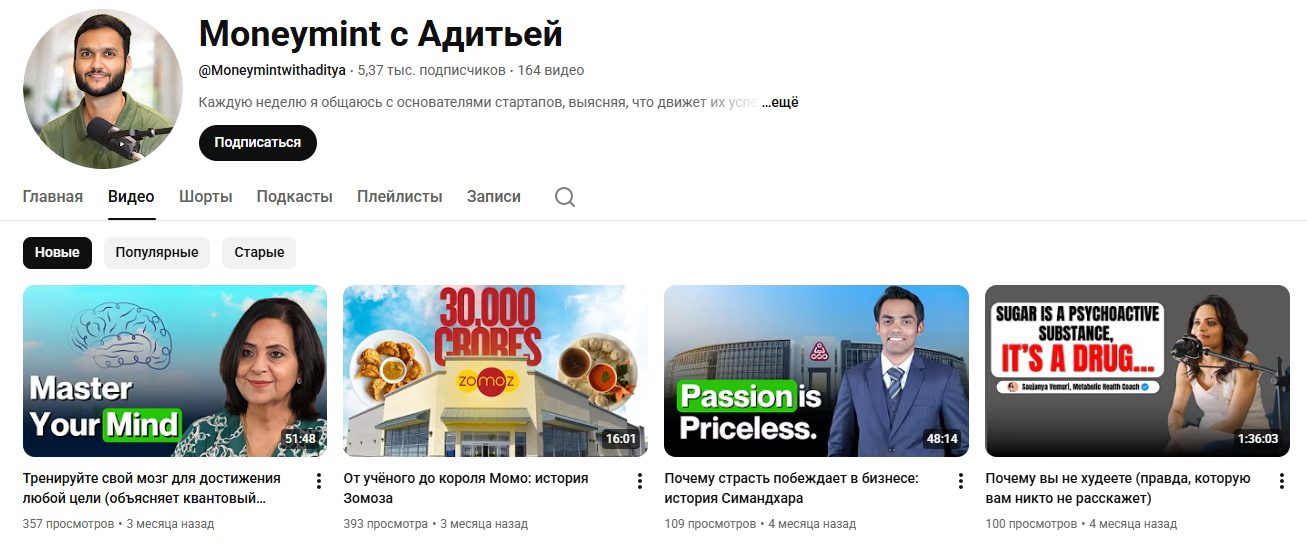Open options menu for brain training video

(319, 481)
